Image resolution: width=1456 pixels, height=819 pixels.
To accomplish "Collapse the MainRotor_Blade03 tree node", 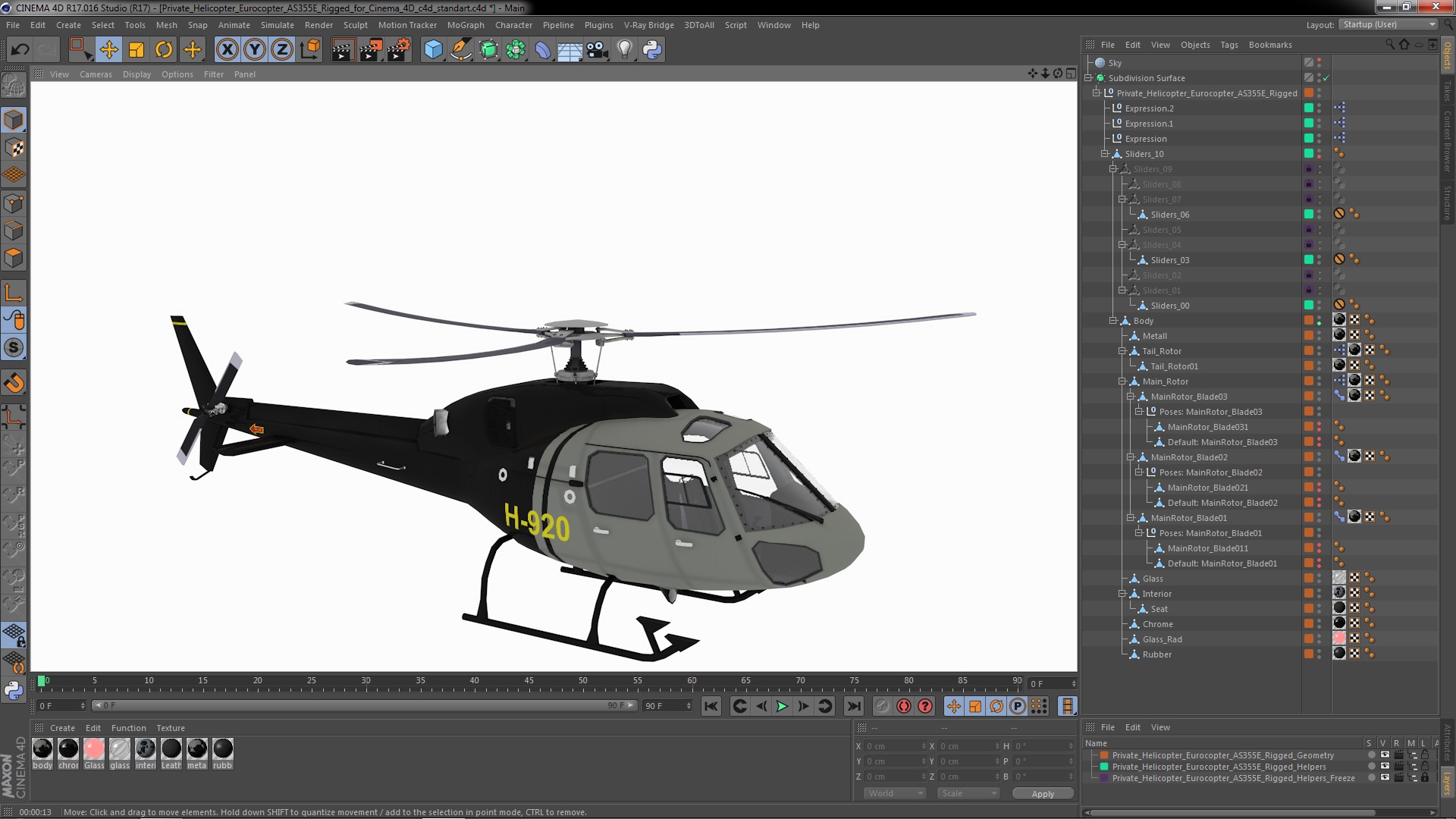I will point(1131,397).
